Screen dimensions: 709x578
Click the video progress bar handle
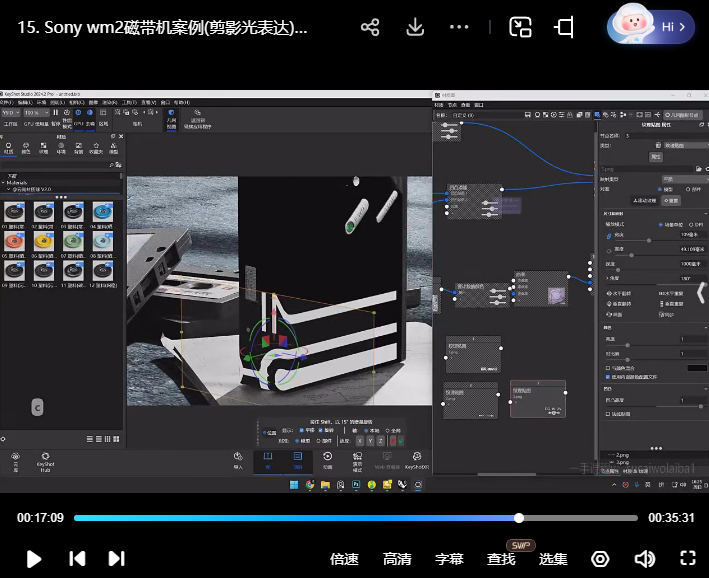click(x=519, y=518)
